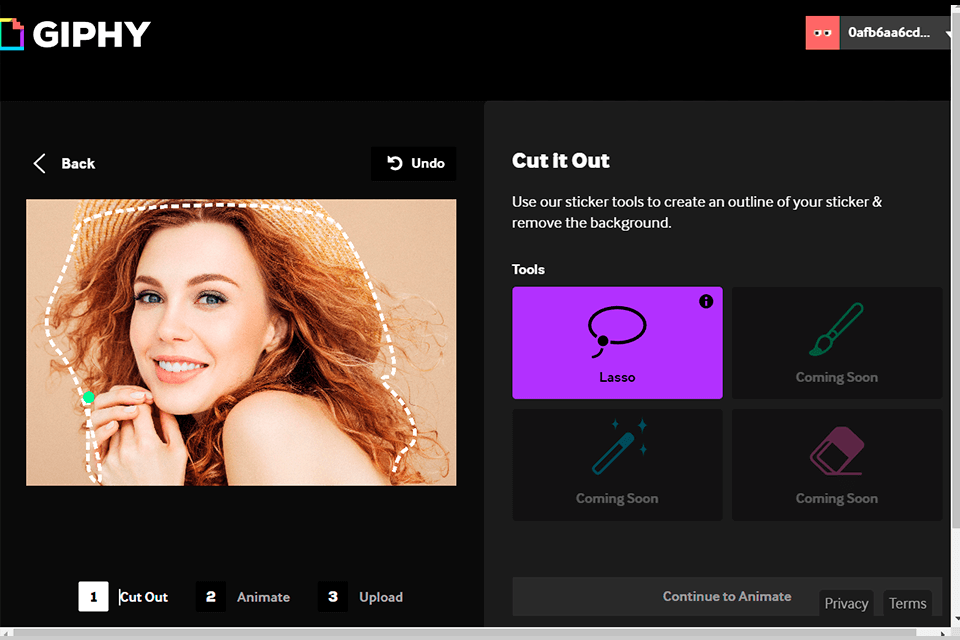Click Continue to Animate button
960x640 pixels.
pyautogui.click(x=727, y=597)
